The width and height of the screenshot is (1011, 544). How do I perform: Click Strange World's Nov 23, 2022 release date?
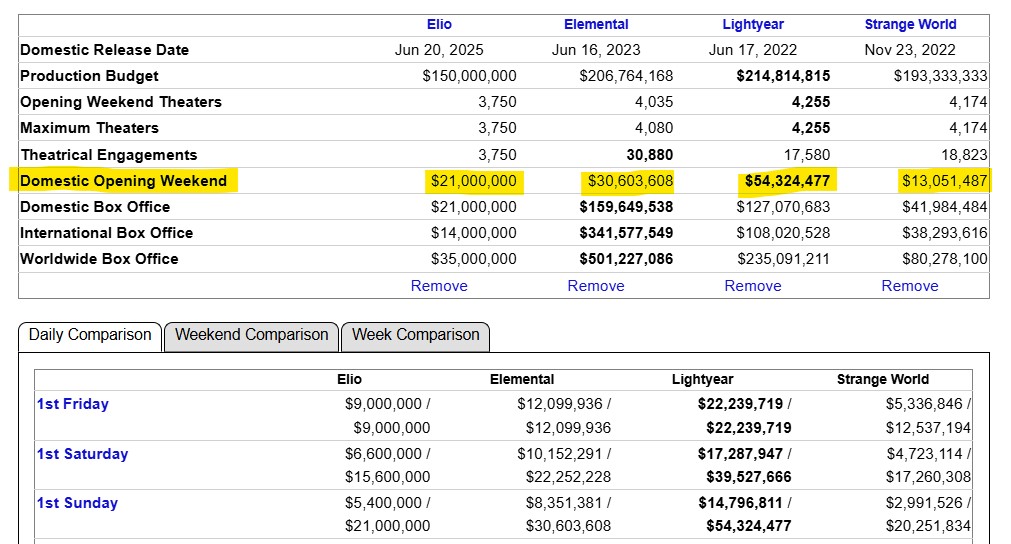pyautogui.click(x=910, y=50)
